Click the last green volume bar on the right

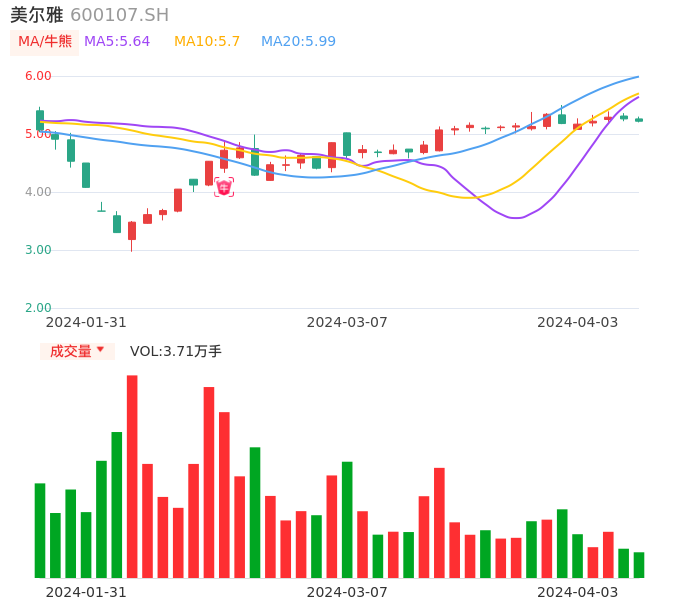point(639,565)
